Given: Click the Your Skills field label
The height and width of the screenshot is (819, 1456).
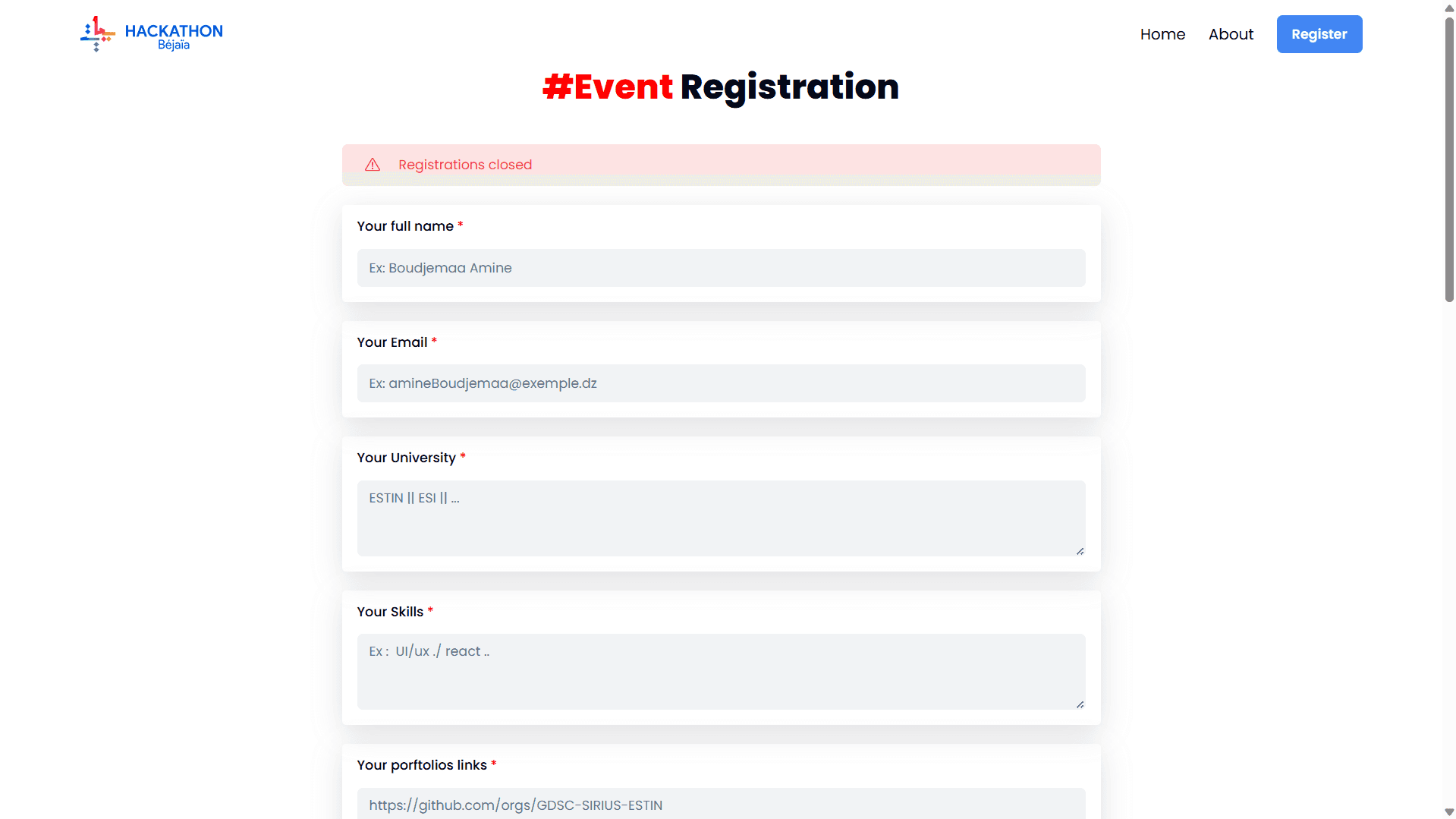Looking at the screenshot, I should [x=389, y=611].
